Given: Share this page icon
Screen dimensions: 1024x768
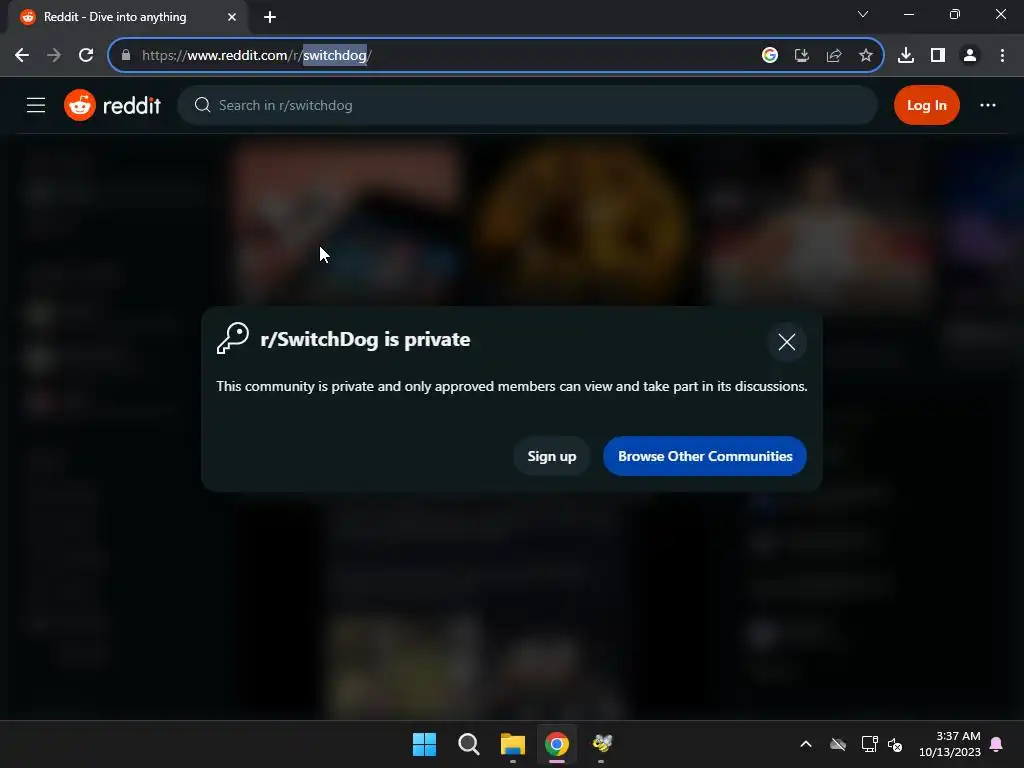Looking at the screenshot, I should (x=834, y=56).
